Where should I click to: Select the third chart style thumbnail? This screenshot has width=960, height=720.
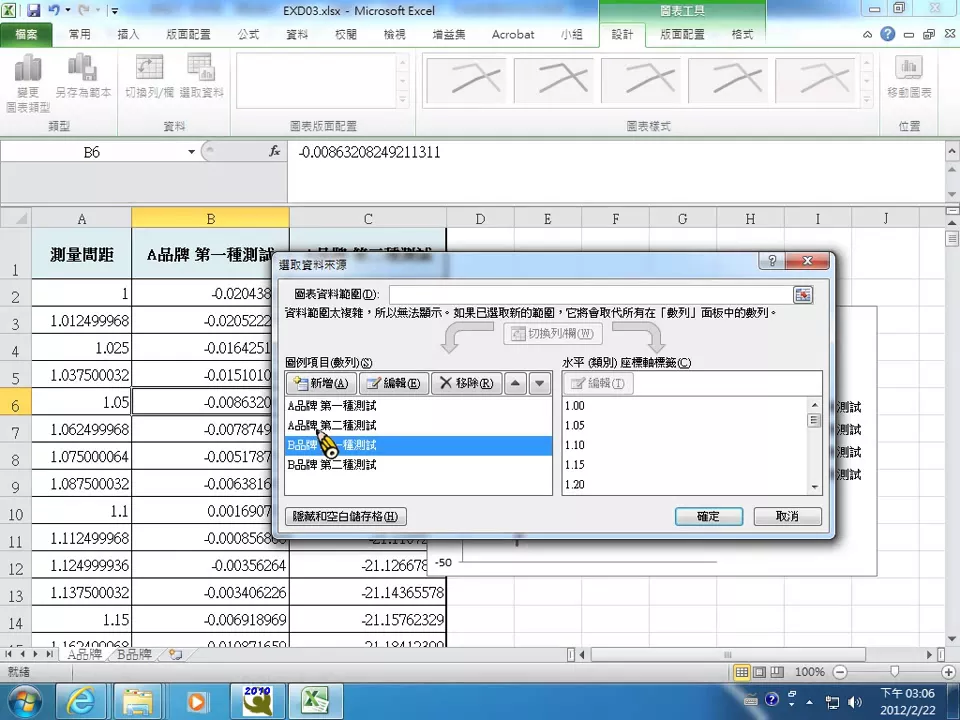[640, 80]
